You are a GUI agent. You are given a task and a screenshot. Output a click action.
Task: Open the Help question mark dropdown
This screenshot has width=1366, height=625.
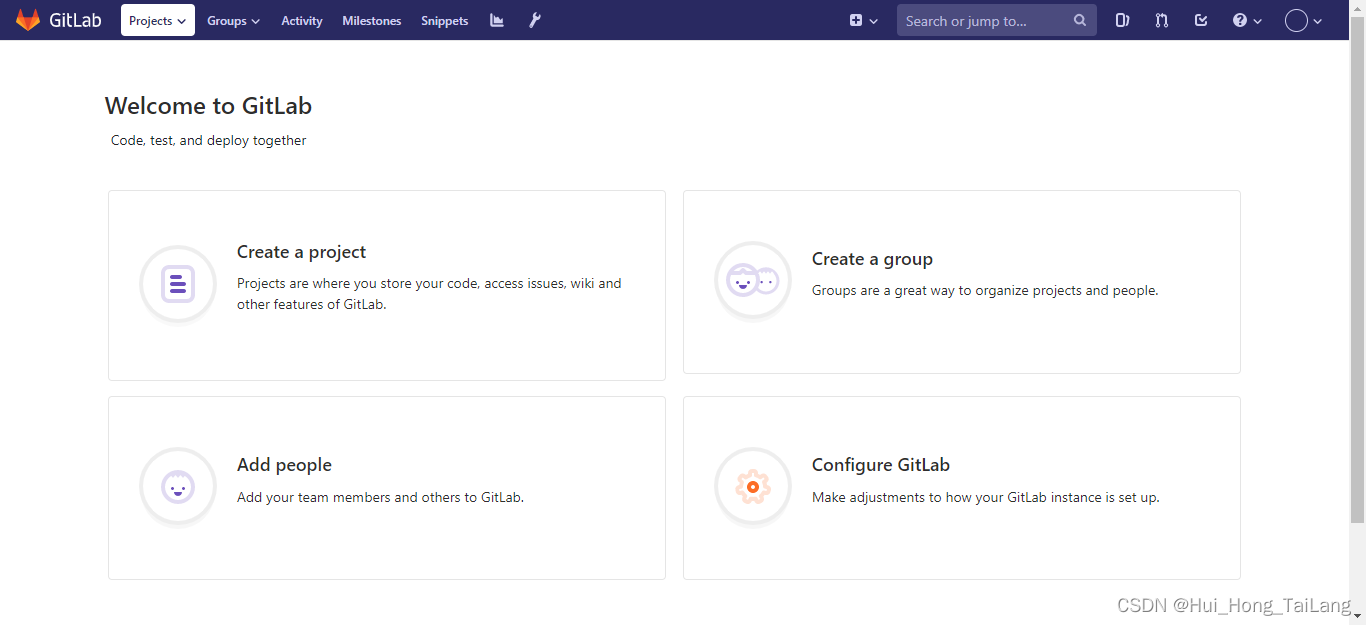point(1247,20)
